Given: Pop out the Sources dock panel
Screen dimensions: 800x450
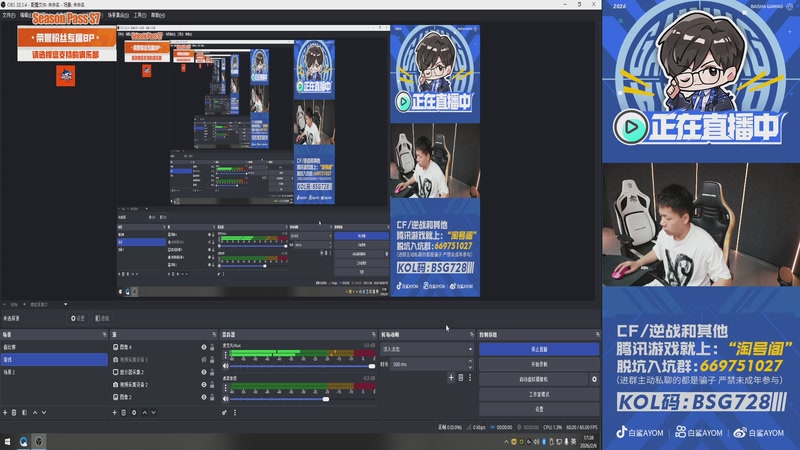Looking at the screenshot, I should [x=214, y=335].
